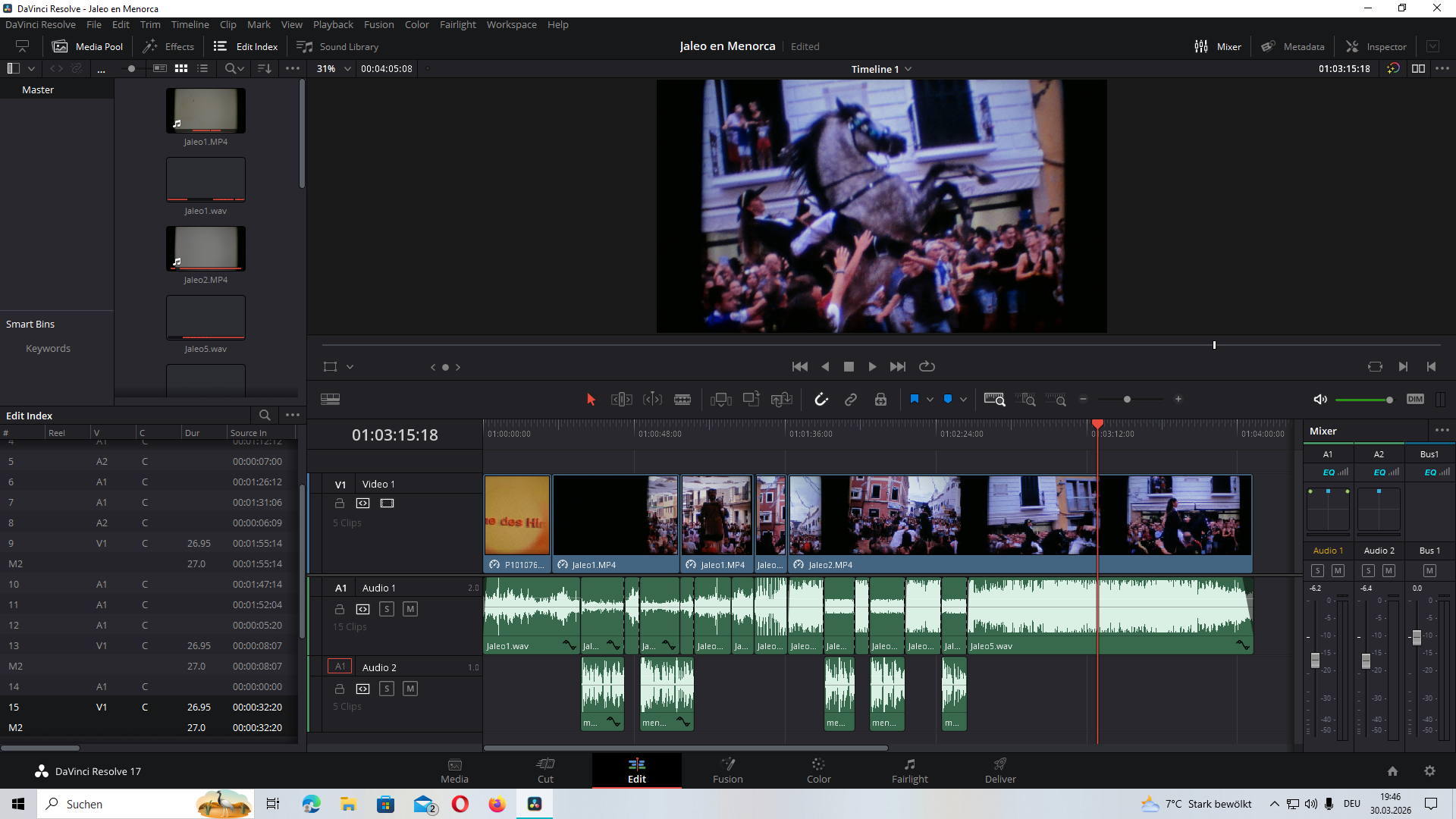1456x819 pixels.
Task: Open the Sound Library panel
Action: (x=337, y=46)
